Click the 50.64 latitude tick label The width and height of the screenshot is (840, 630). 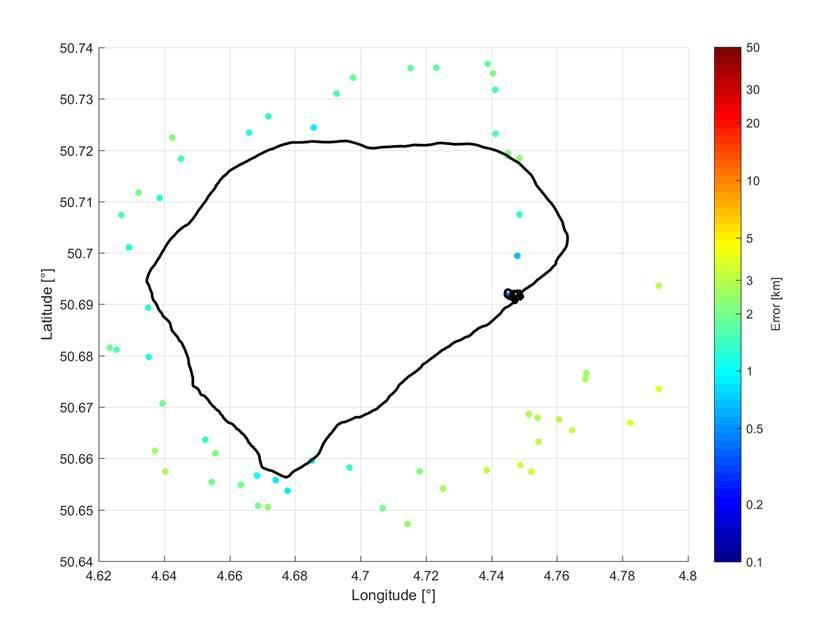pyautogui.click(x=76, y=562)
